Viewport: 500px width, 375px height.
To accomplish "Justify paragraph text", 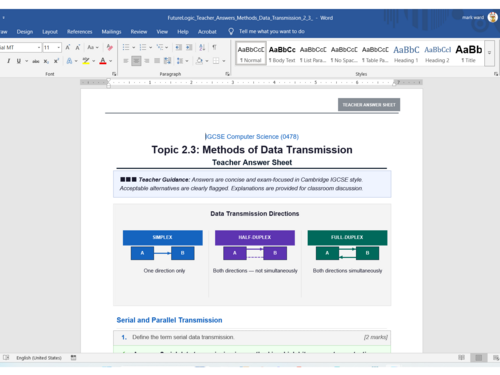I will click(157, 61).
